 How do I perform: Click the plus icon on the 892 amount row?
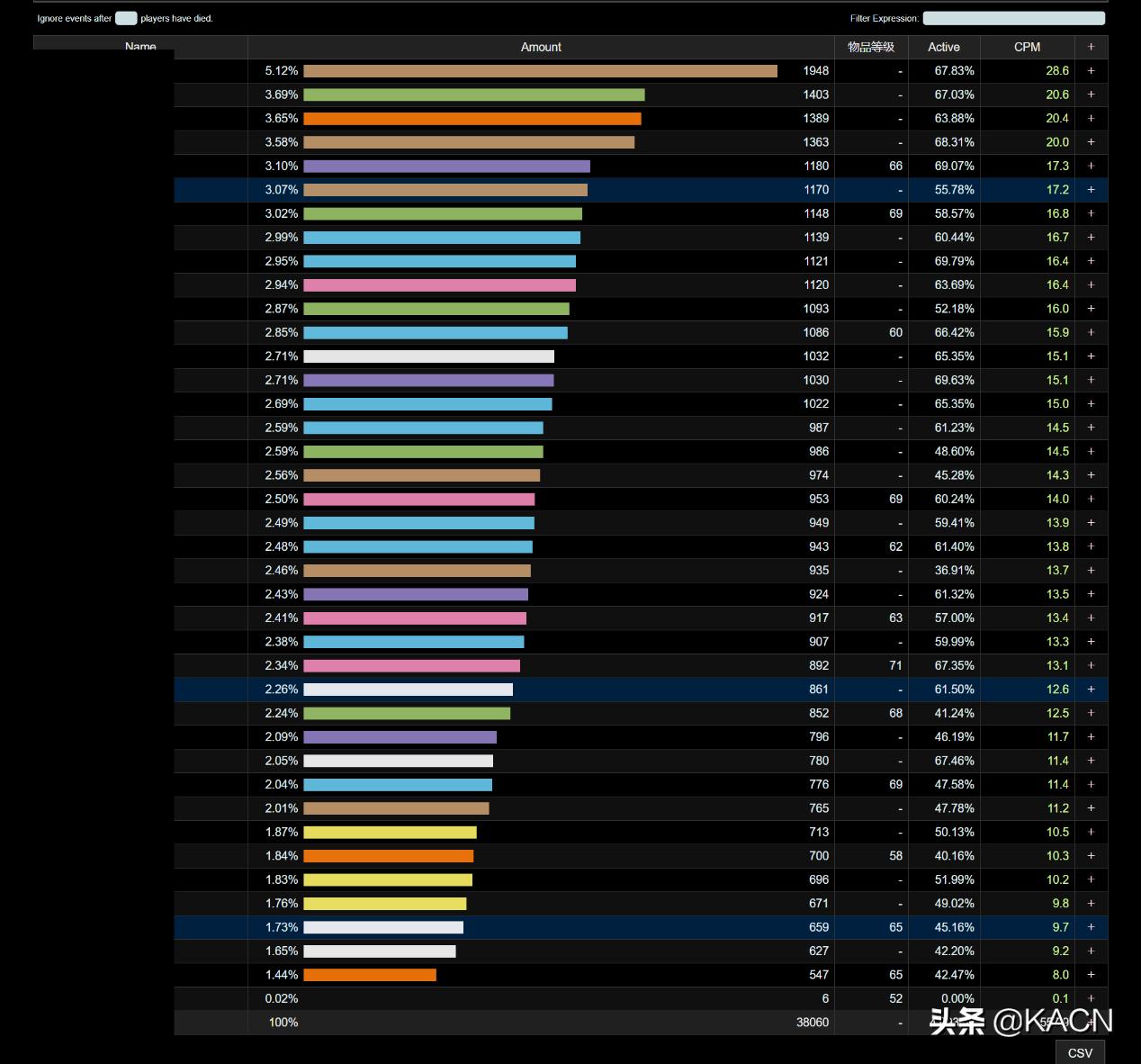pos(1091,665)
